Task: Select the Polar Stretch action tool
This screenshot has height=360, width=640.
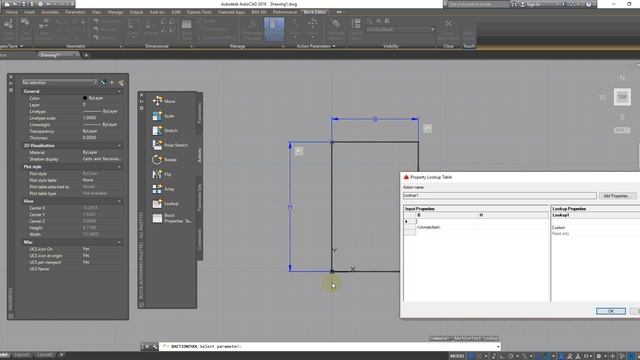Action: tap(170, 145)
